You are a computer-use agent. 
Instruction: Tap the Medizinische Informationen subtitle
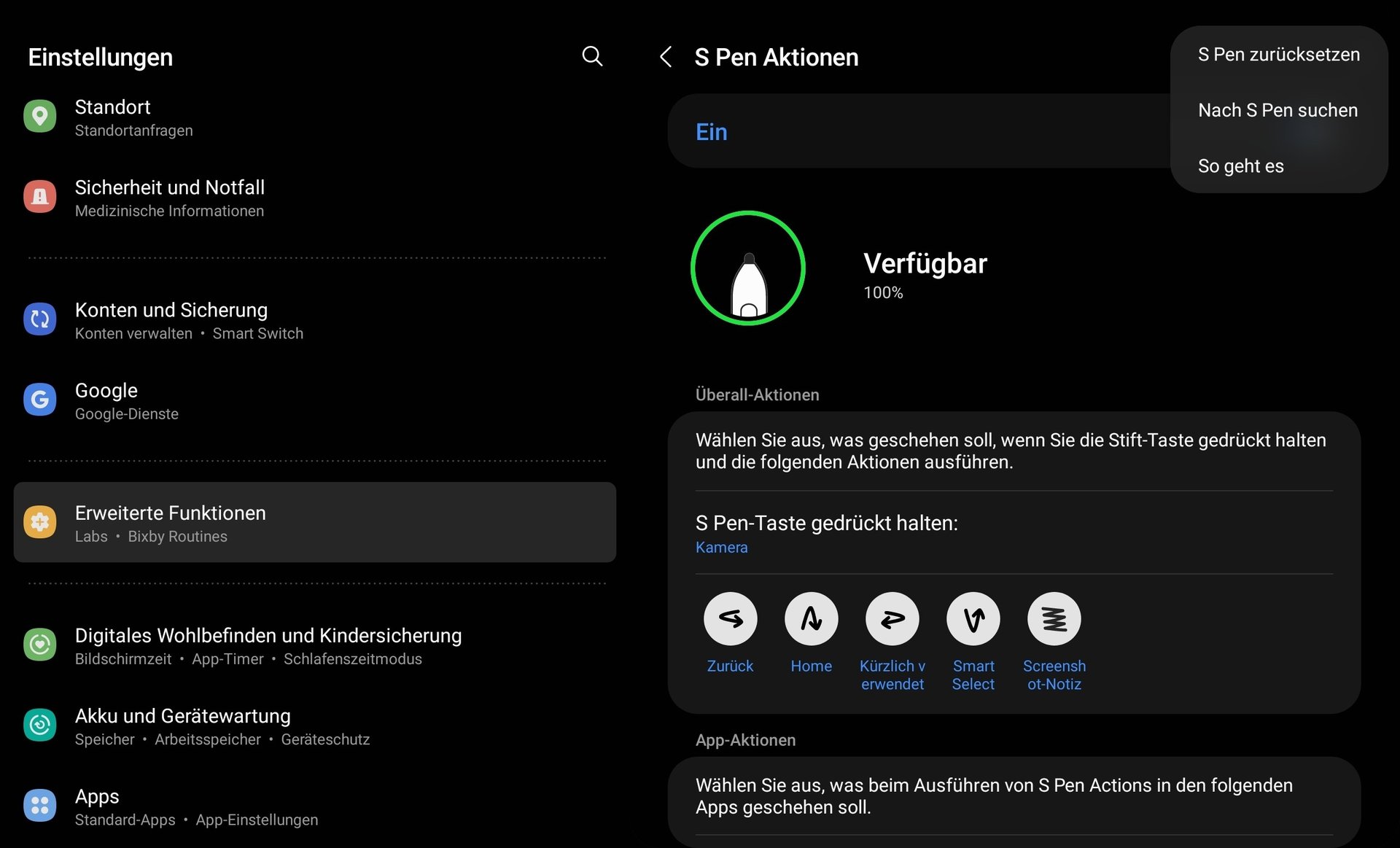(169, 211)
